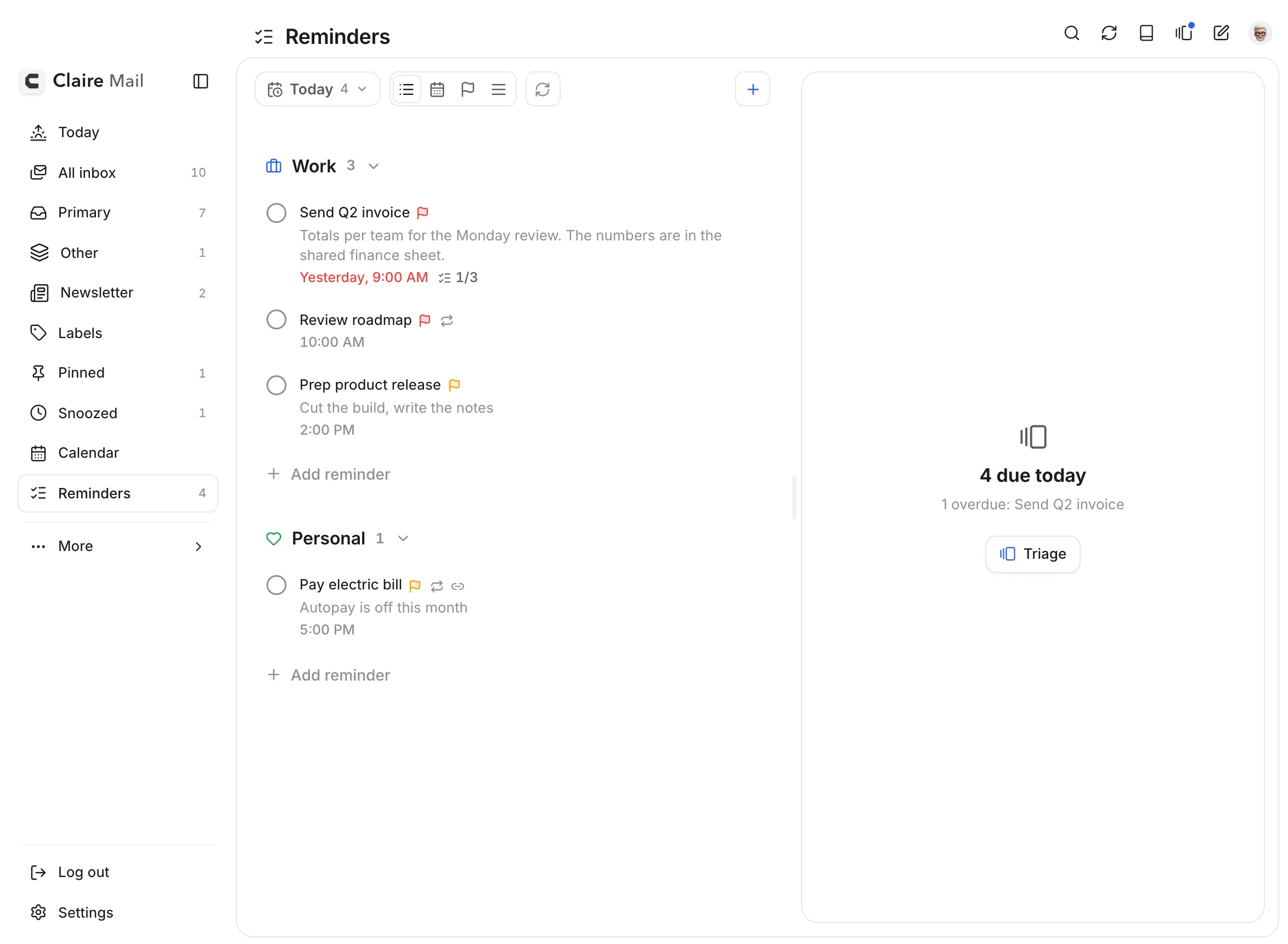Open Snoozed folder in sidebar

(117, 413)
